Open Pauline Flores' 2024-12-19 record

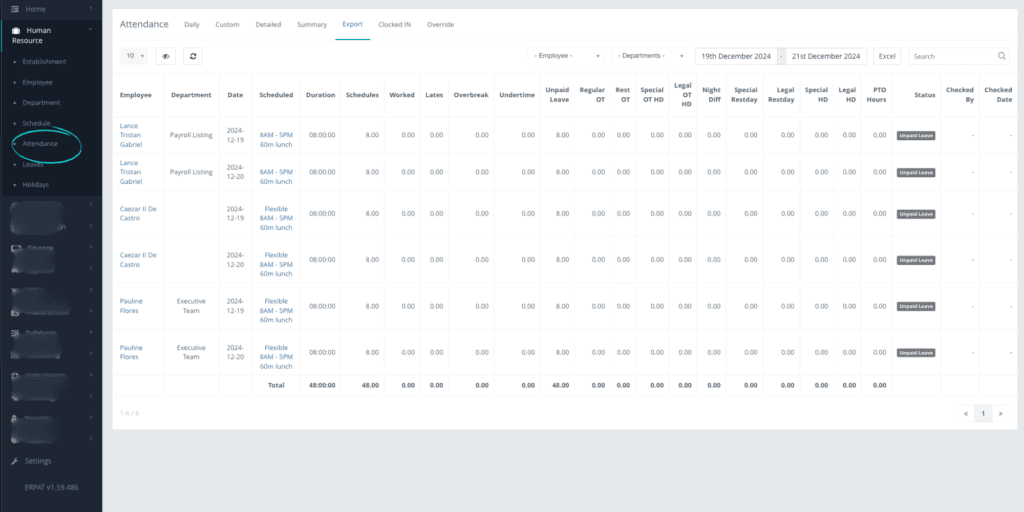(131, 306)
